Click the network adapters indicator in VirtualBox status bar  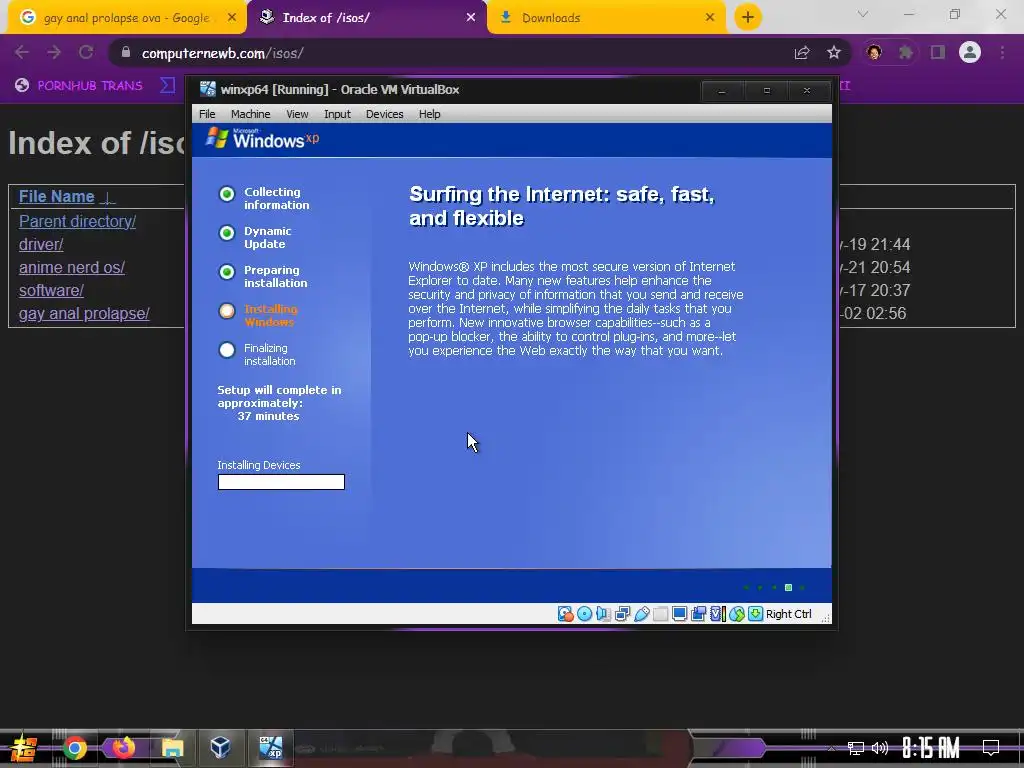pyautogui.click(x=622, y=614)
